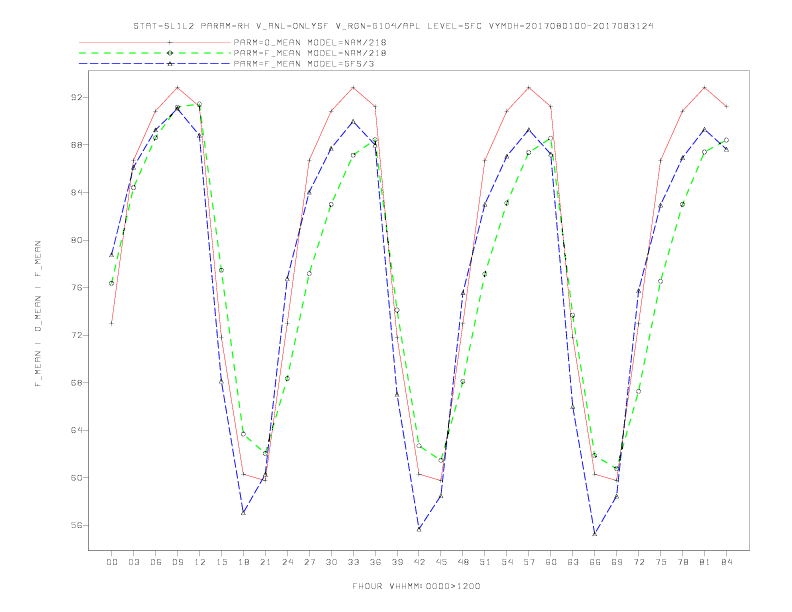Image resolution: width=792 pixels, height=612 pixels.
Task: Click x-axis forecast hour label 33
Action: [353, 562]
